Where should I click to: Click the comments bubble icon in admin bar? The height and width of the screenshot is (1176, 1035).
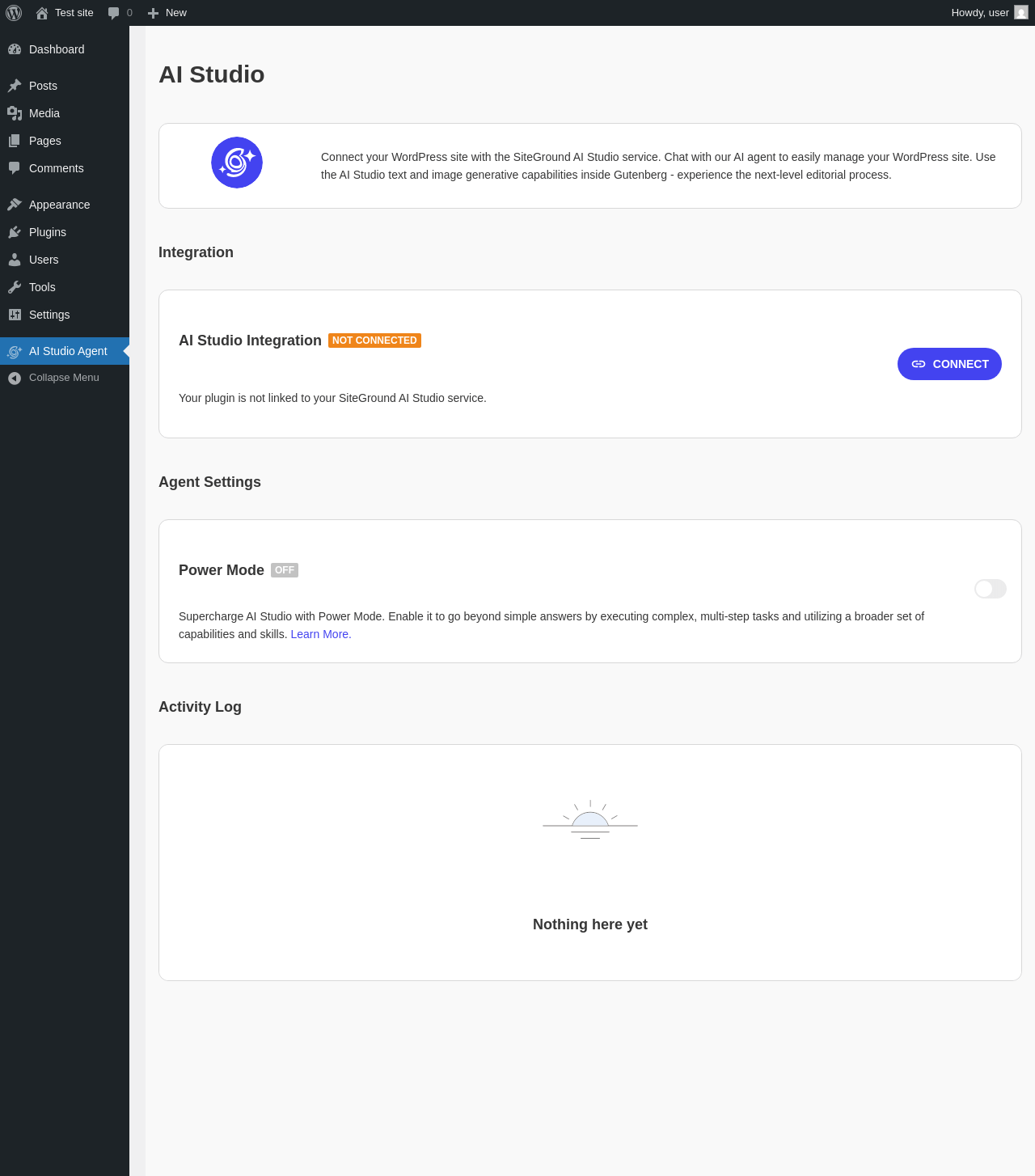click(x=113, y=13)
